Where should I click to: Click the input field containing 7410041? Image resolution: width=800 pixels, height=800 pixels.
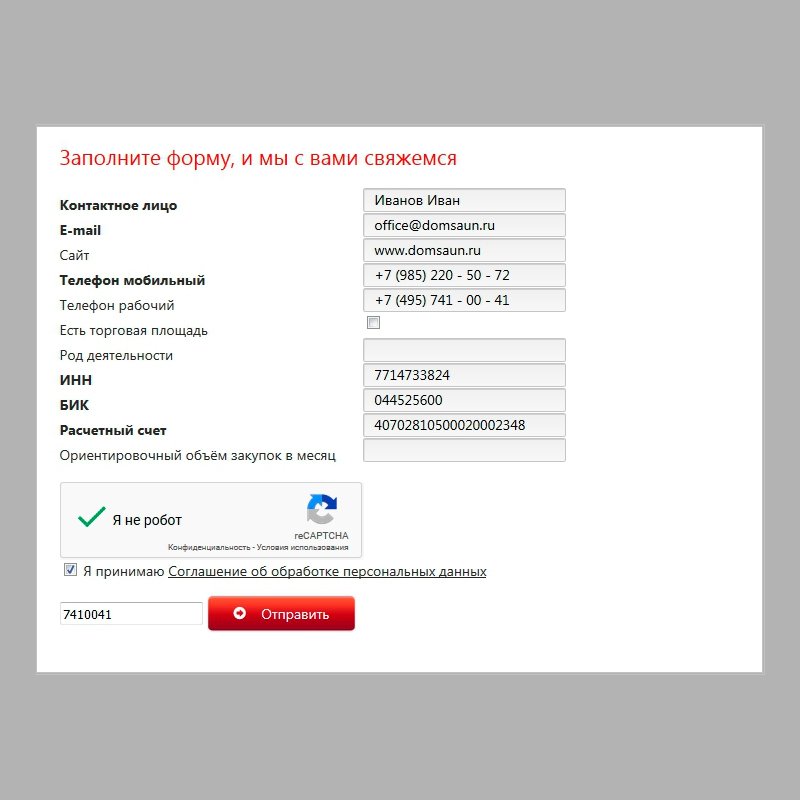click(x=131, y=614)
